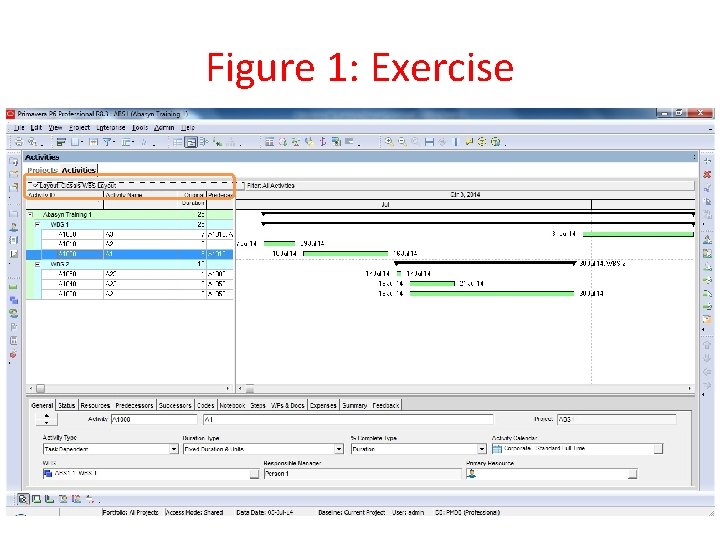Click the activity table horizontal scrollbar thumb
The image size is (720, 540).
click(40, 389)
